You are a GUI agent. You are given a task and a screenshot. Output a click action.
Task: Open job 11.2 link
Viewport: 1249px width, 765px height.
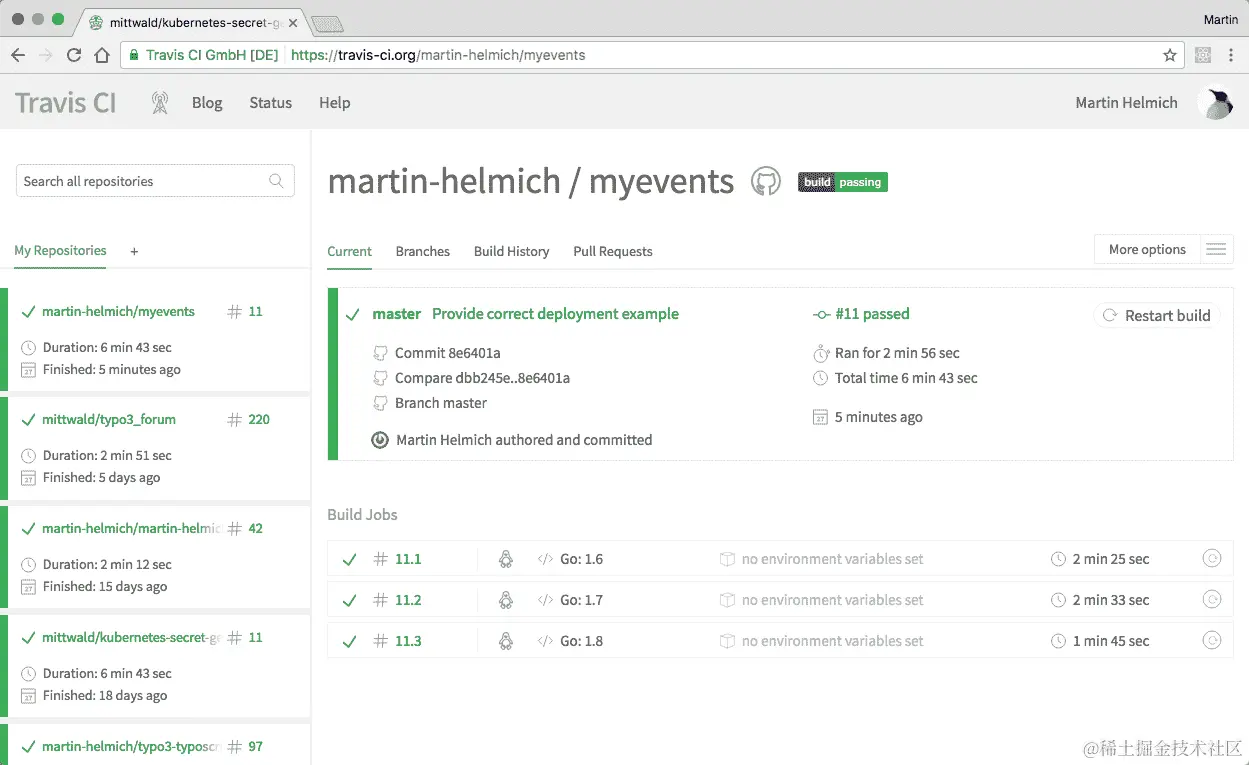(408, 600)
